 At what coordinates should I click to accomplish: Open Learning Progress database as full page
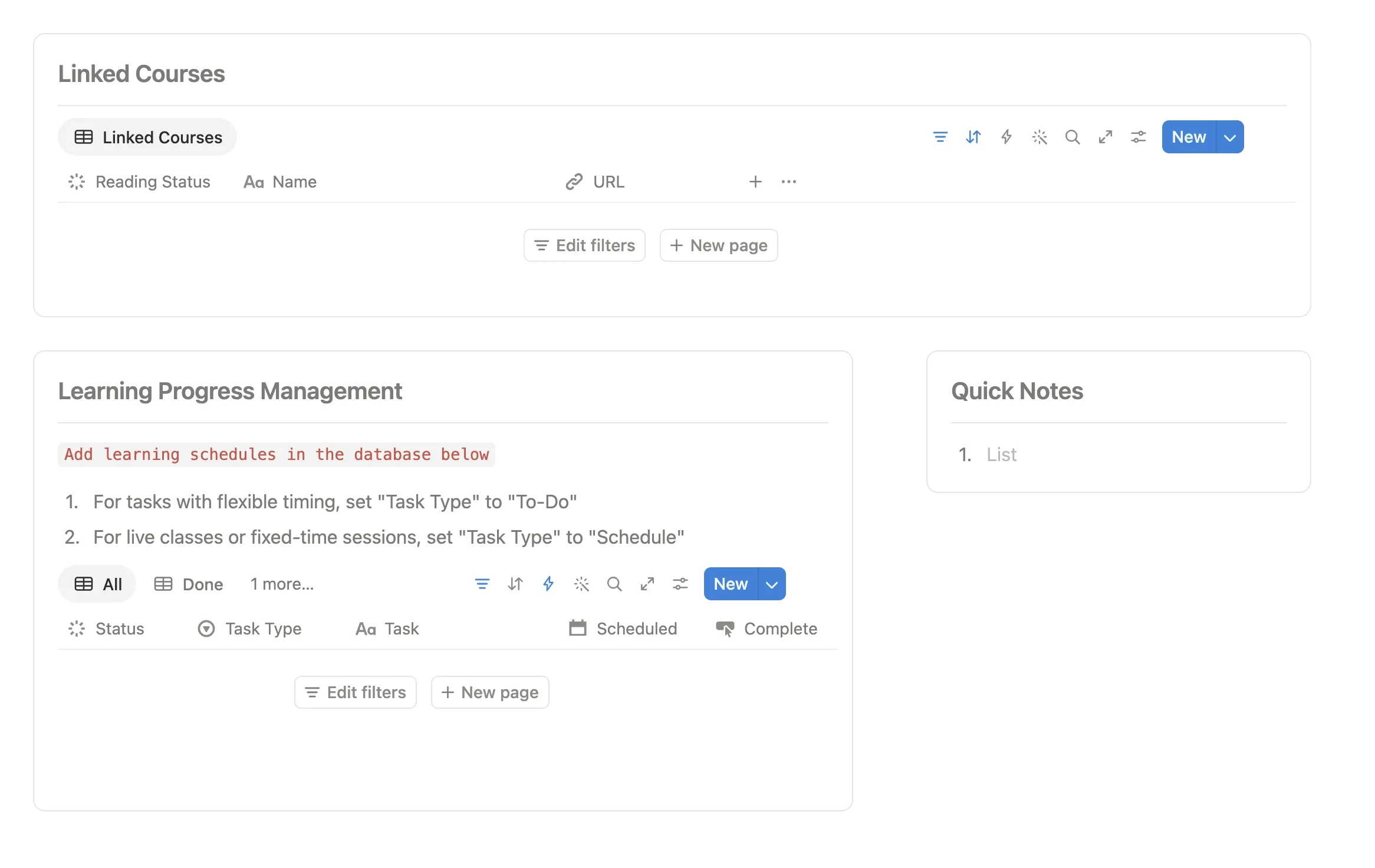[x=647, y=584]
